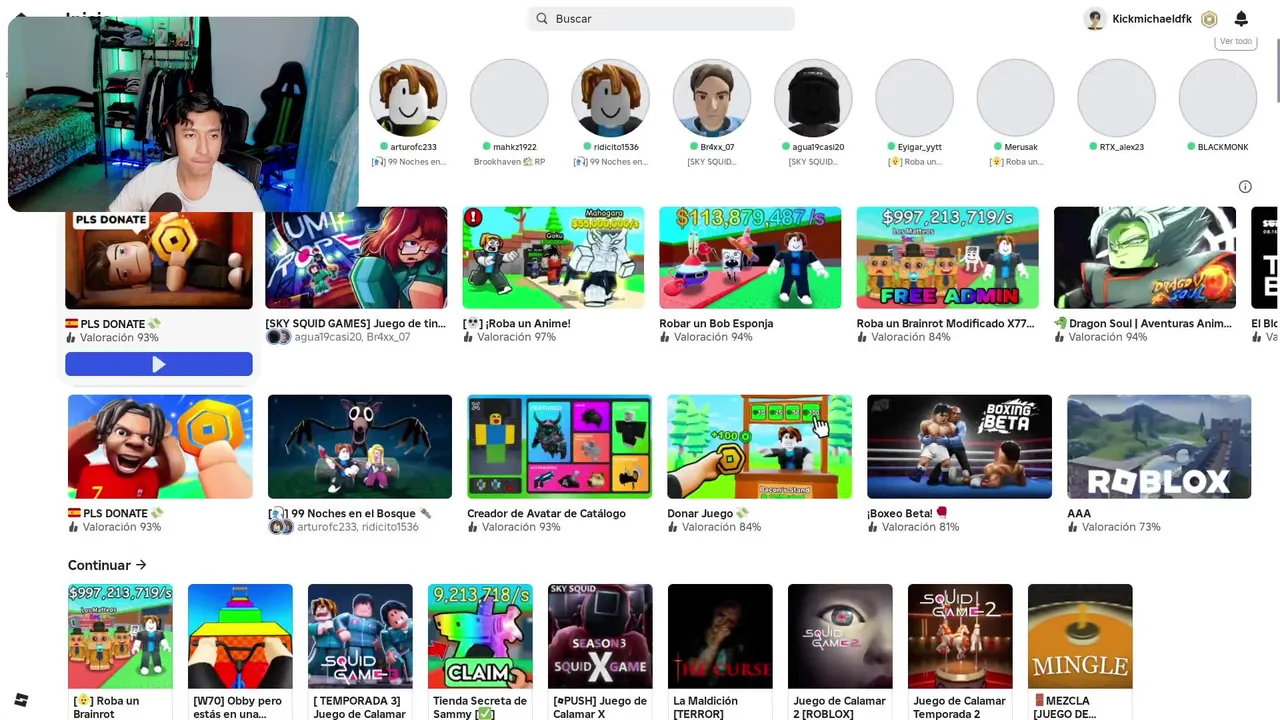Click the ¡Boxeo Beta! title text
The image size is (1280, 720).
[x=907, y=513]
